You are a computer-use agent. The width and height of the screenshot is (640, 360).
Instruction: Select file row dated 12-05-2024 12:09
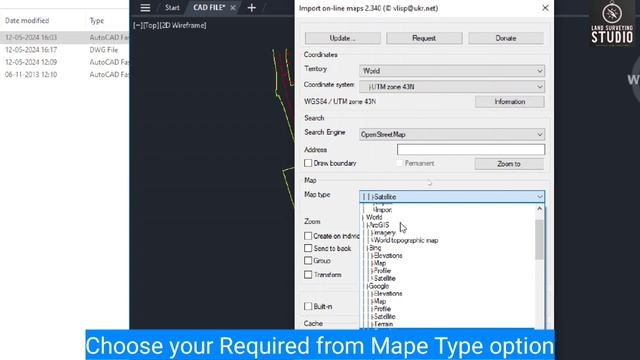point(64,62)
